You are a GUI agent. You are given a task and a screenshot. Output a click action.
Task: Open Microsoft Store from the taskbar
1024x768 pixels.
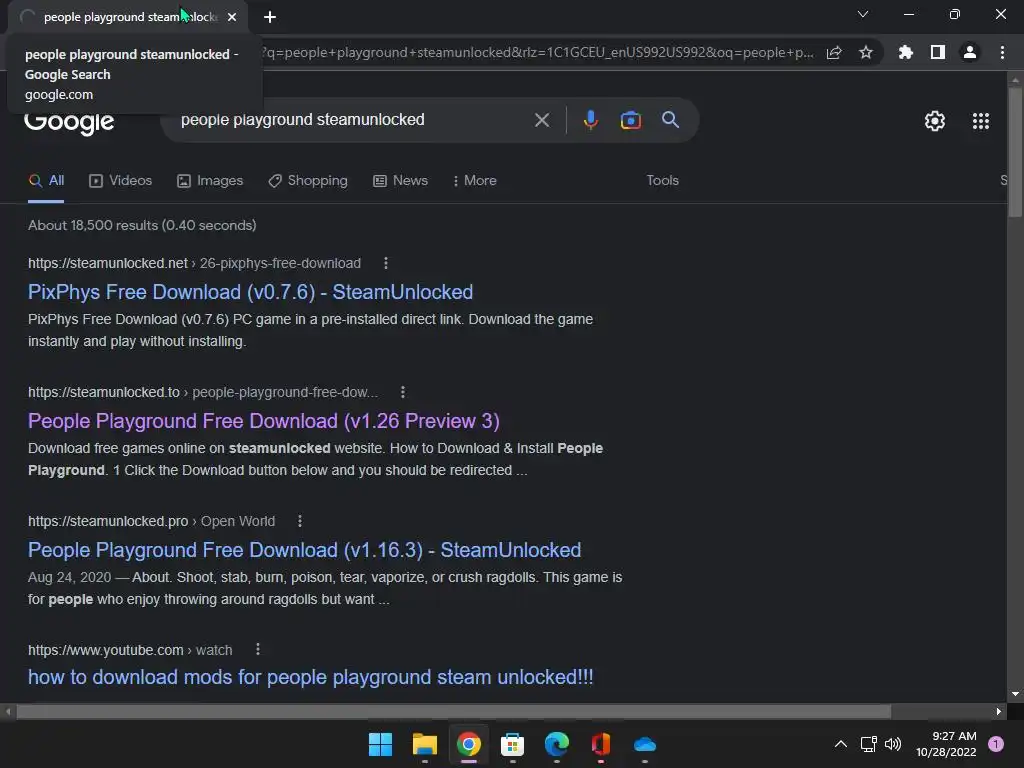[513, 744]
